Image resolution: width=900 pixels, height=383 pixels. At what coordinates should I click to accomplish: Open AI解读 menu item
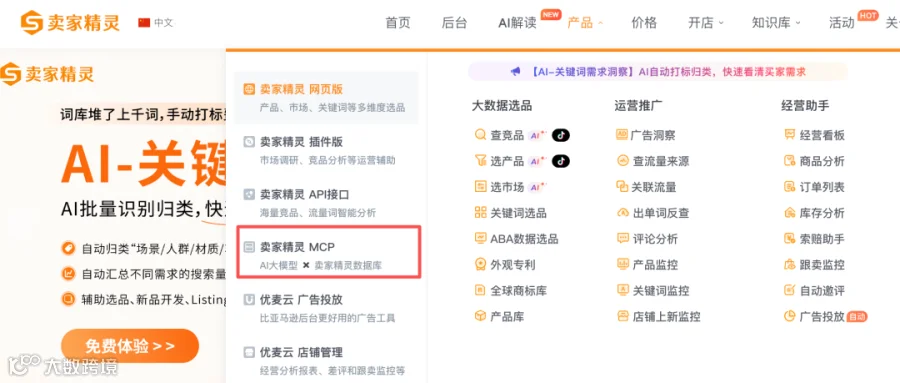click(518, 23)
